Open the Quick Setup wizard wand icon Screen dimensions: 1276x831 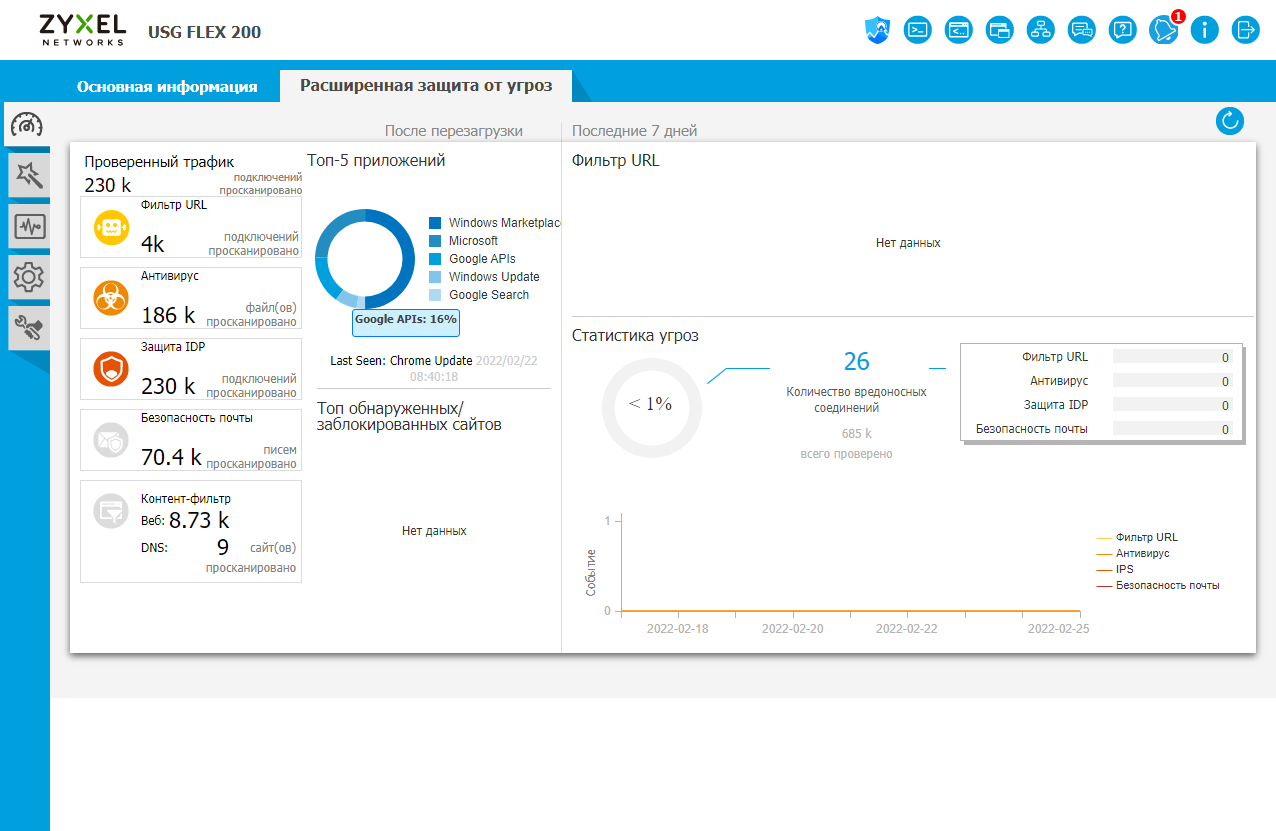(x=28, y=176)
